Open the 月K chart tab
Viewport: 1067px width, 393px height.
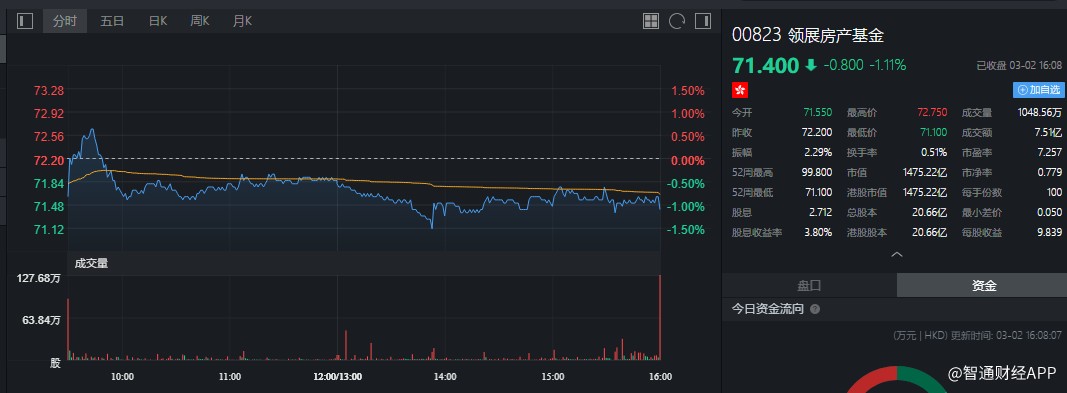tap(242, 21)
